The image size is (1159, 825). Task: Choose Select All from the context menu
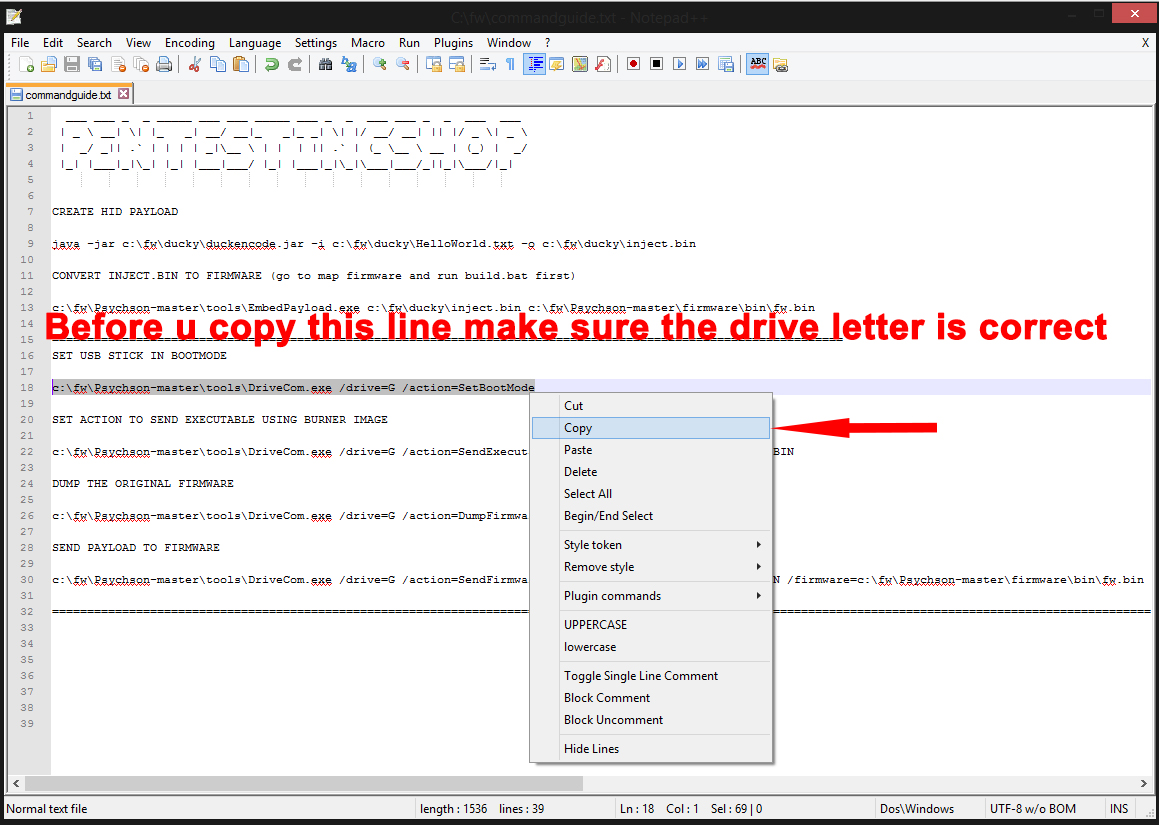(651, 494)
